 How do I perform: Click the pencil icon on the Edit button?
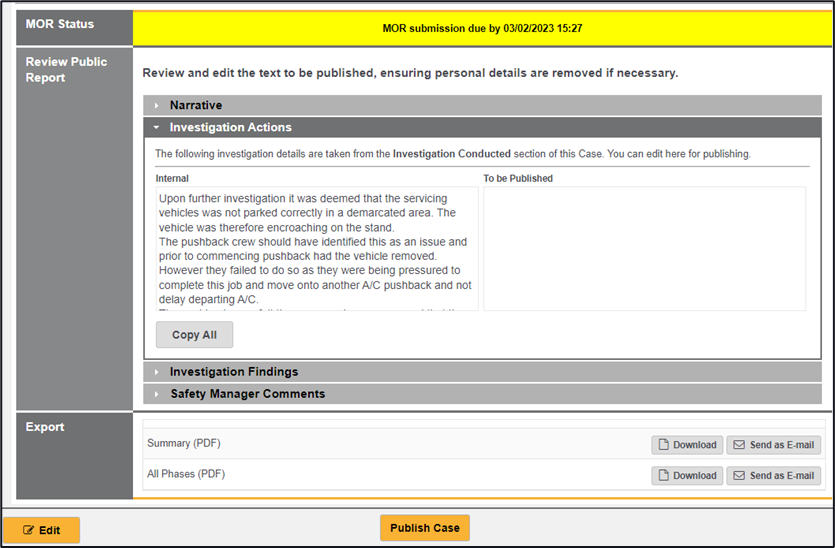tap(28, 530)
